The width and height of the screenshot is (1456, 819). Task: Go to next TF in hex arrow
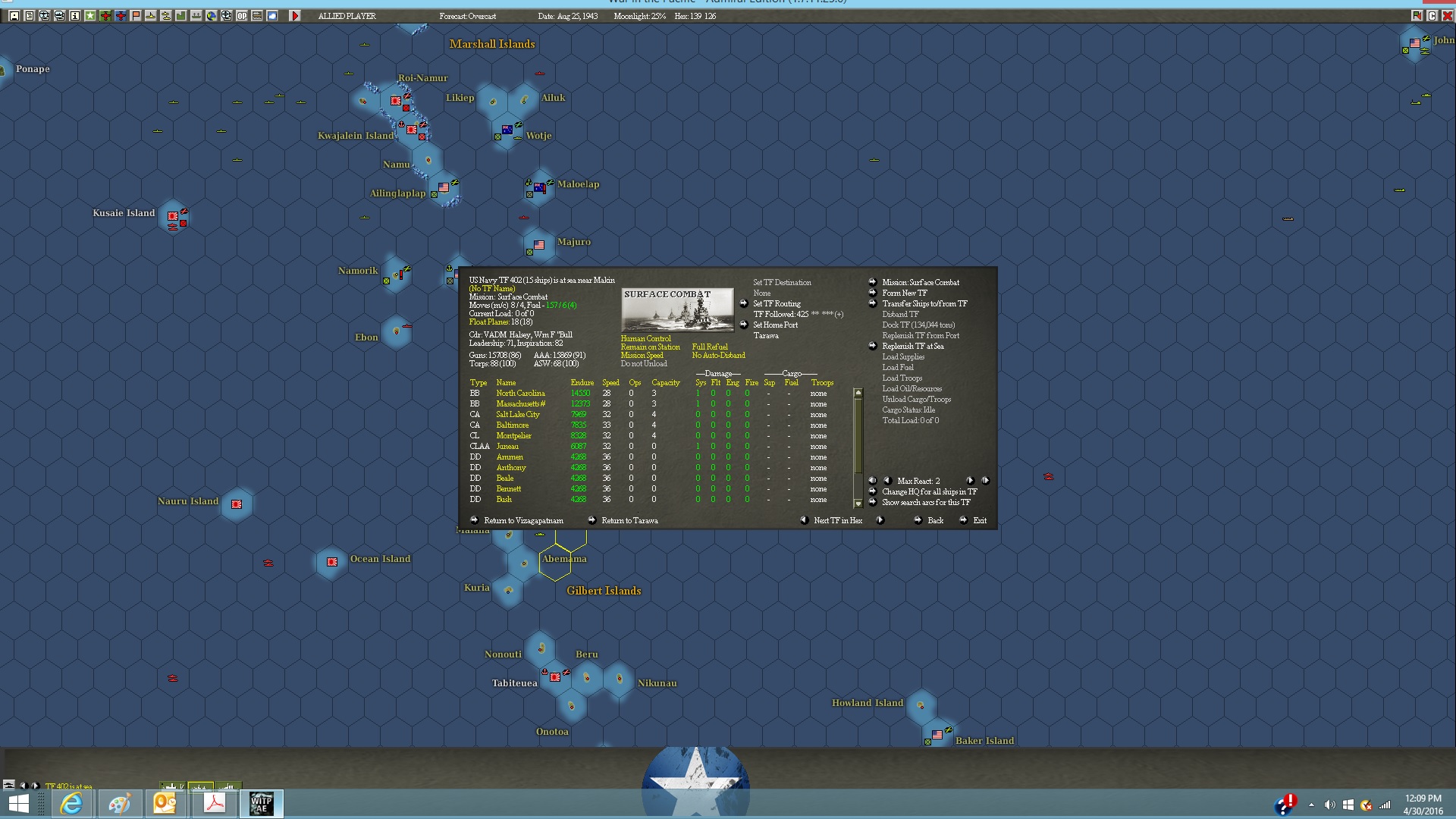[880, 520]
